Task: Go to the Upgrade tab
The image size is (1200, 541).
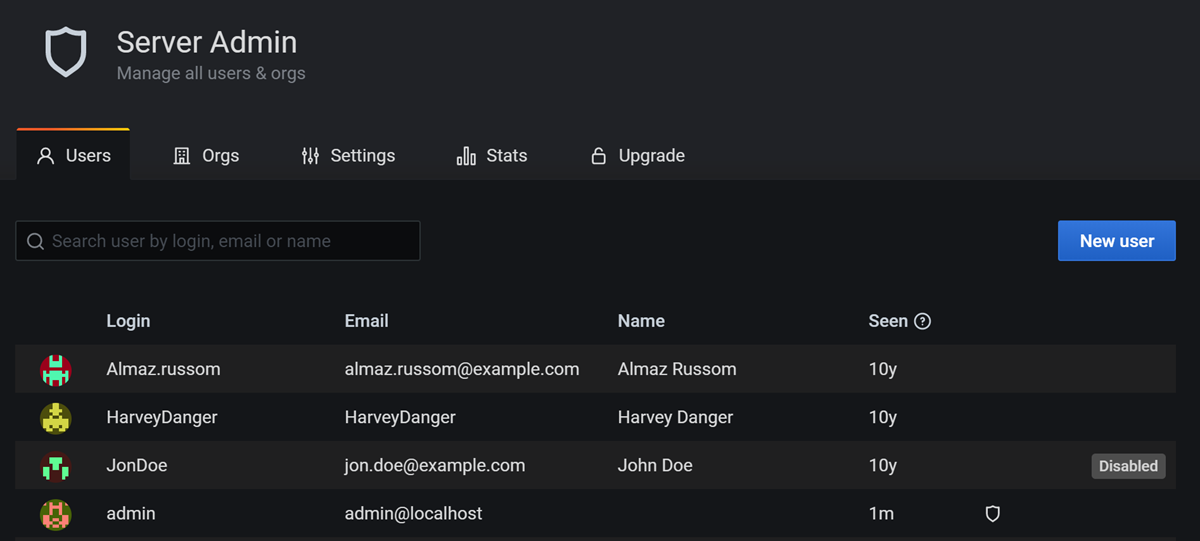Action: coord(638,156)
